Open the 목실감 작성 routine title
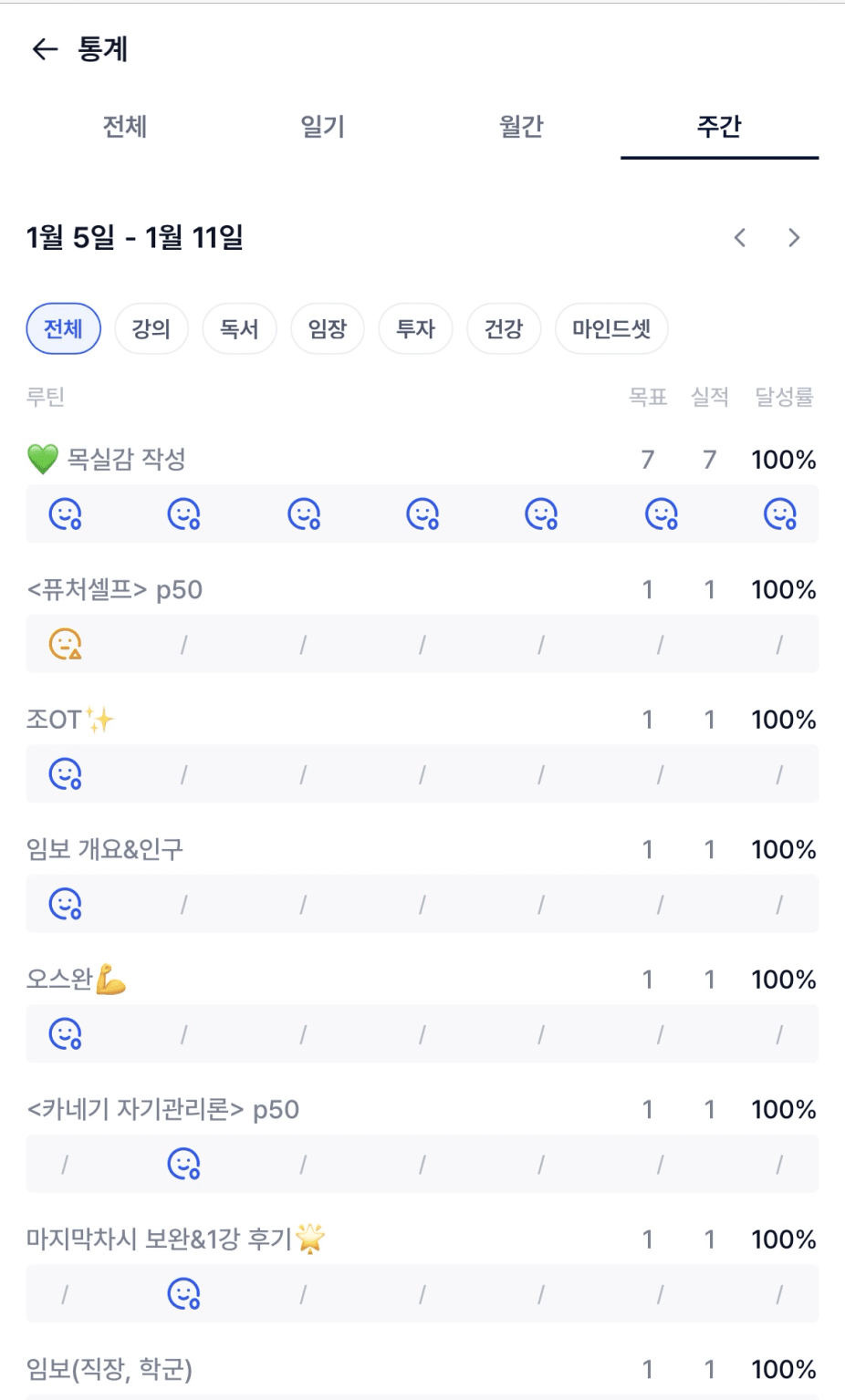Viewport: 845px width, 1400px height. coord(126,459)
